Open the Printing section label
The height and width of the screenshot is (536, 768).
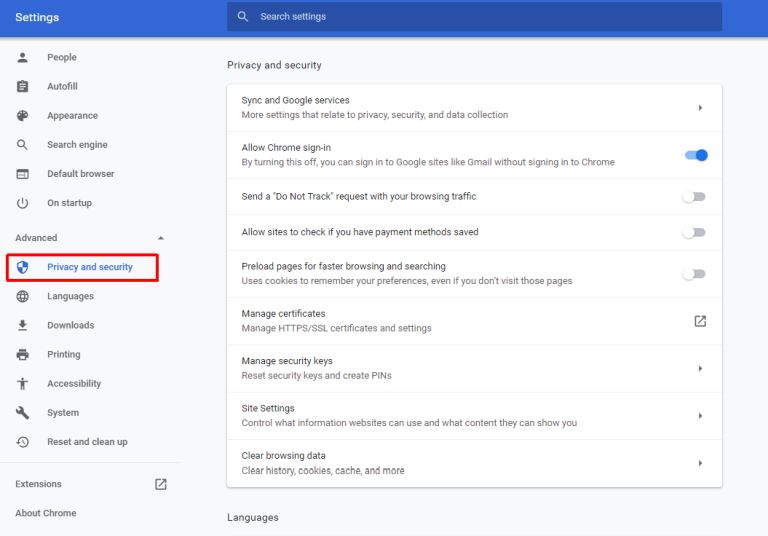pos(64,354)
